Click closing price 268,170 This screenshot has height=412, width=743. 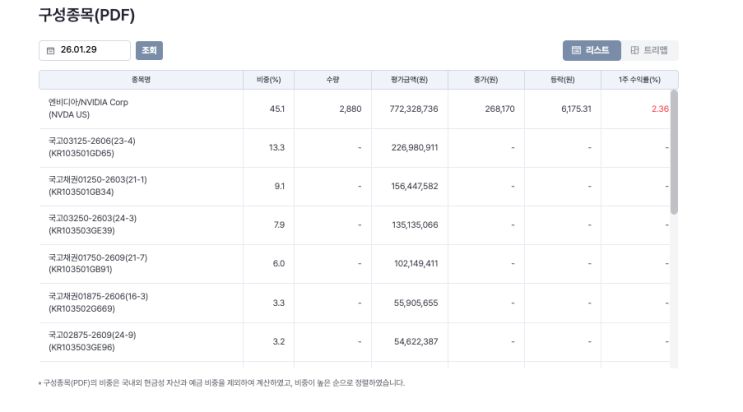tap(499, 109)
